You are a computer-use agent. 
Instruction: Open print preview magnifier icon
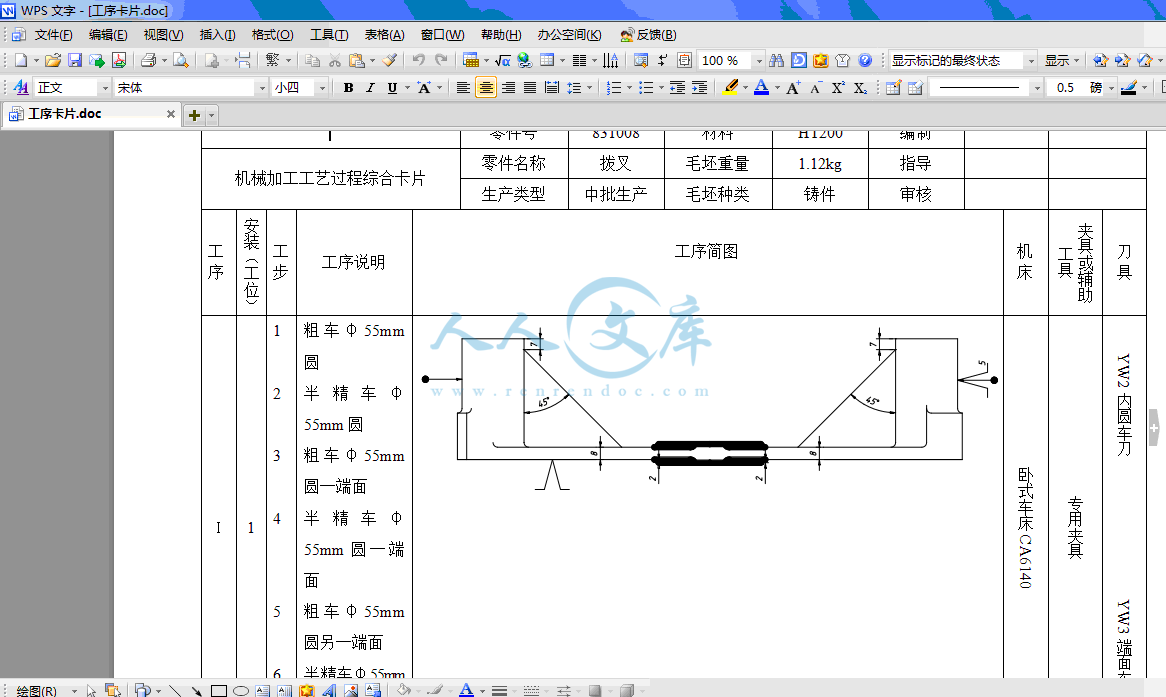point(181,60)
